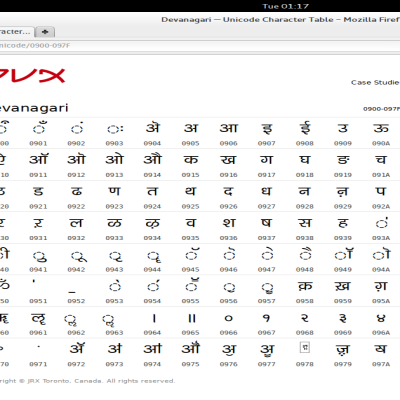Screen dimensions: 400x400
Task: Click the code label 0952
Action: click(76, 301)
